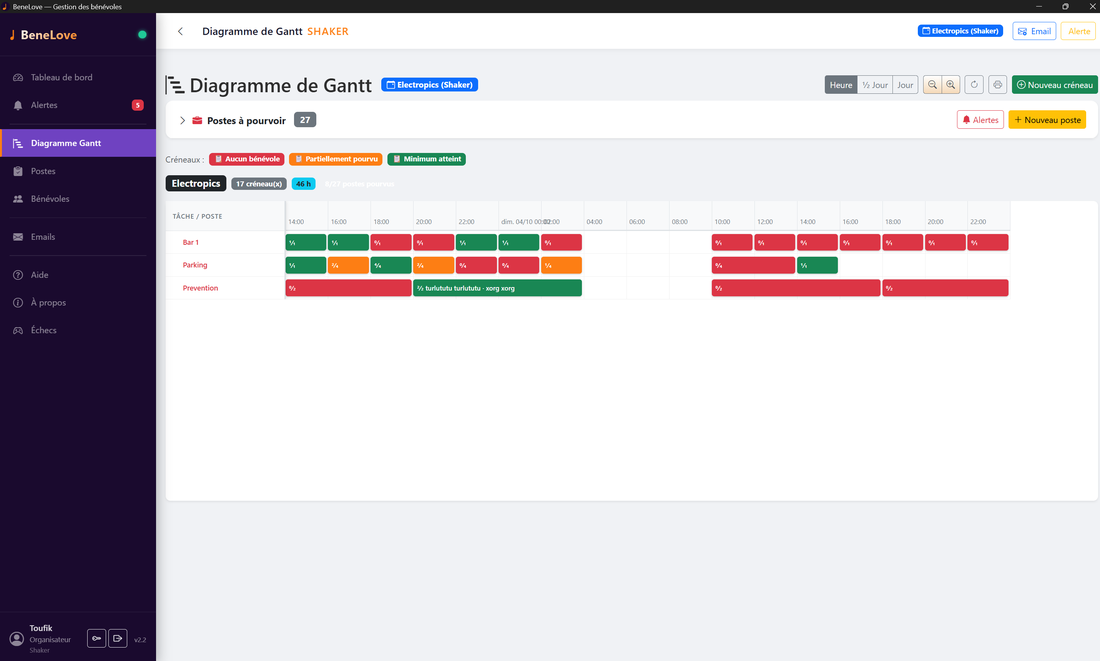Open Bar 1 last red slot at 22:00
The height and width of the screenshot is (661, 1100).
988,242
